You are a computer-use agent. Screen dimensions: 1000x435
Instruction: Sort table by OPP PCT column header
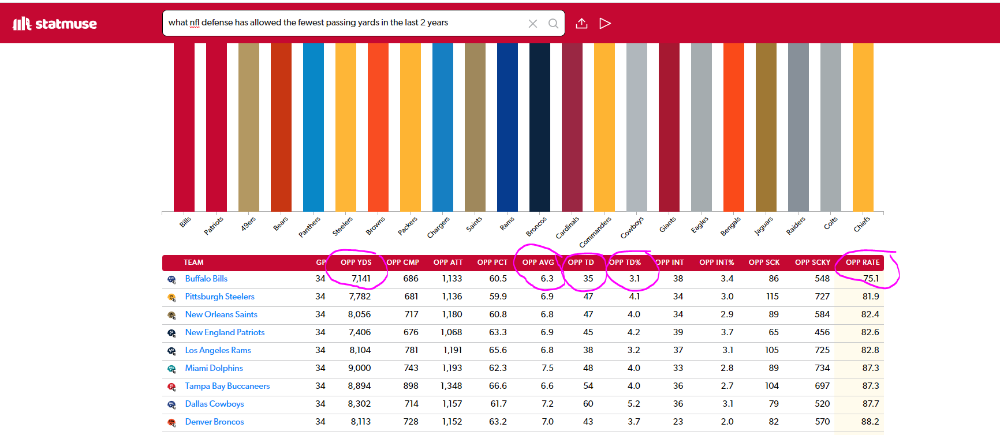point(493,262)
